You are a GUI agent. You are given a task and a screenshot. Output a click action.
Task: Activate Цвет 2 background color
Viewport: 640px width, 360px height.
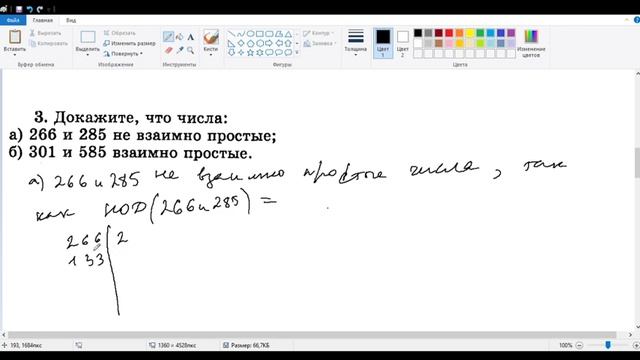point(402,42)
